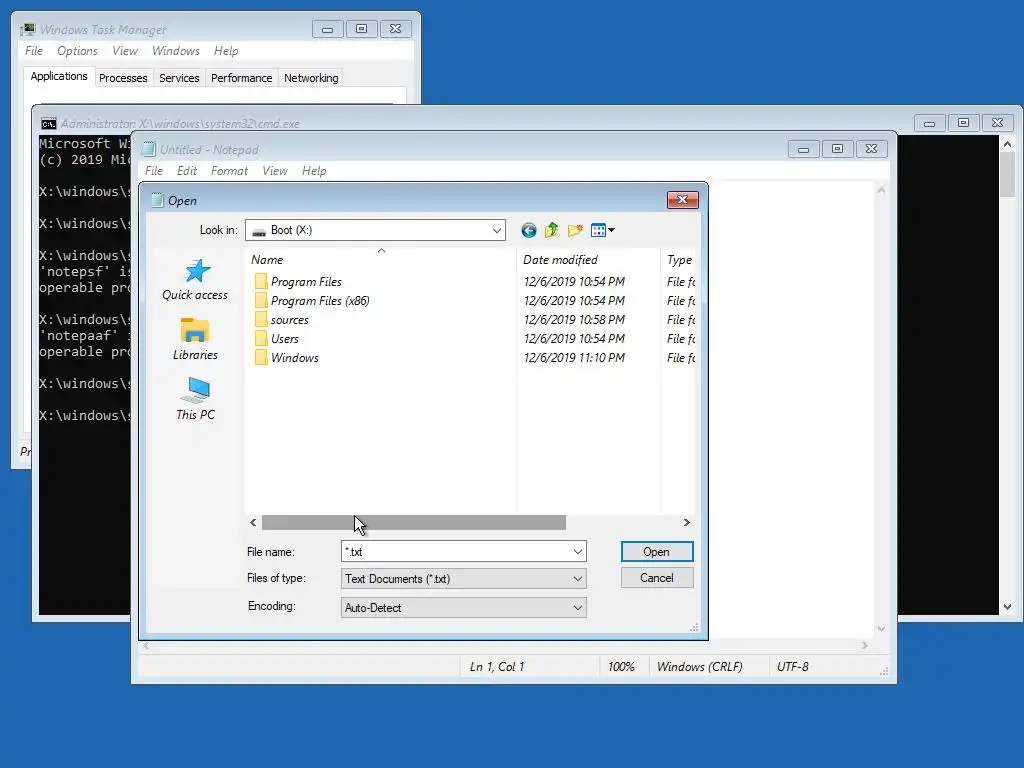Click the Notepad icon in Open dialog title
The width and height of the screenshot is (1024, 768).
pos(157,200)
